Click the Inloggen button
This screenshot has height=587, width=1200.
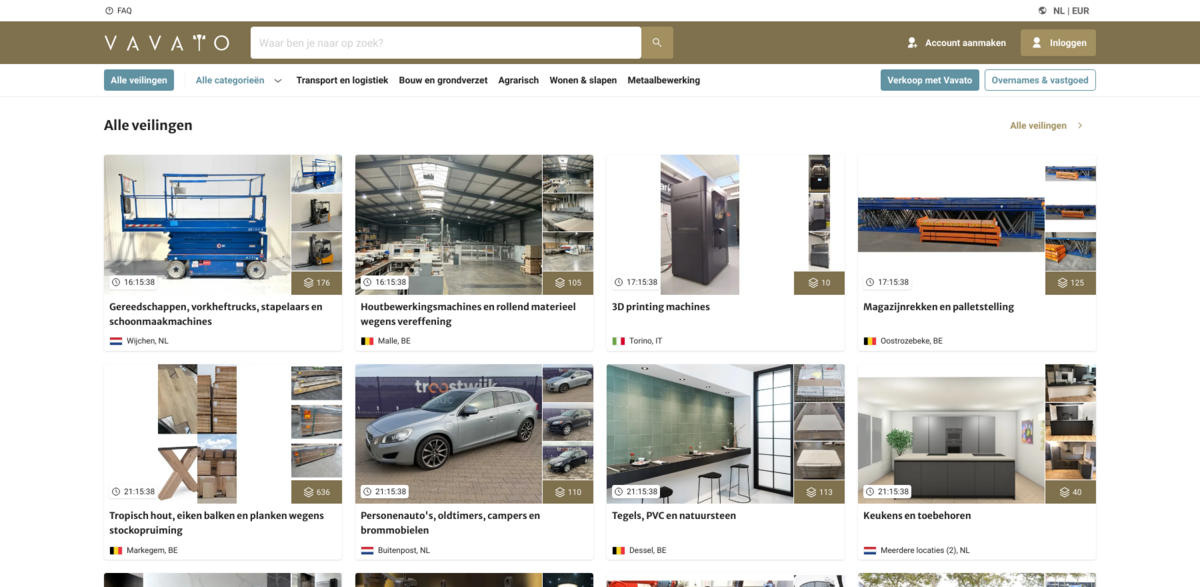click(1057, 43)
